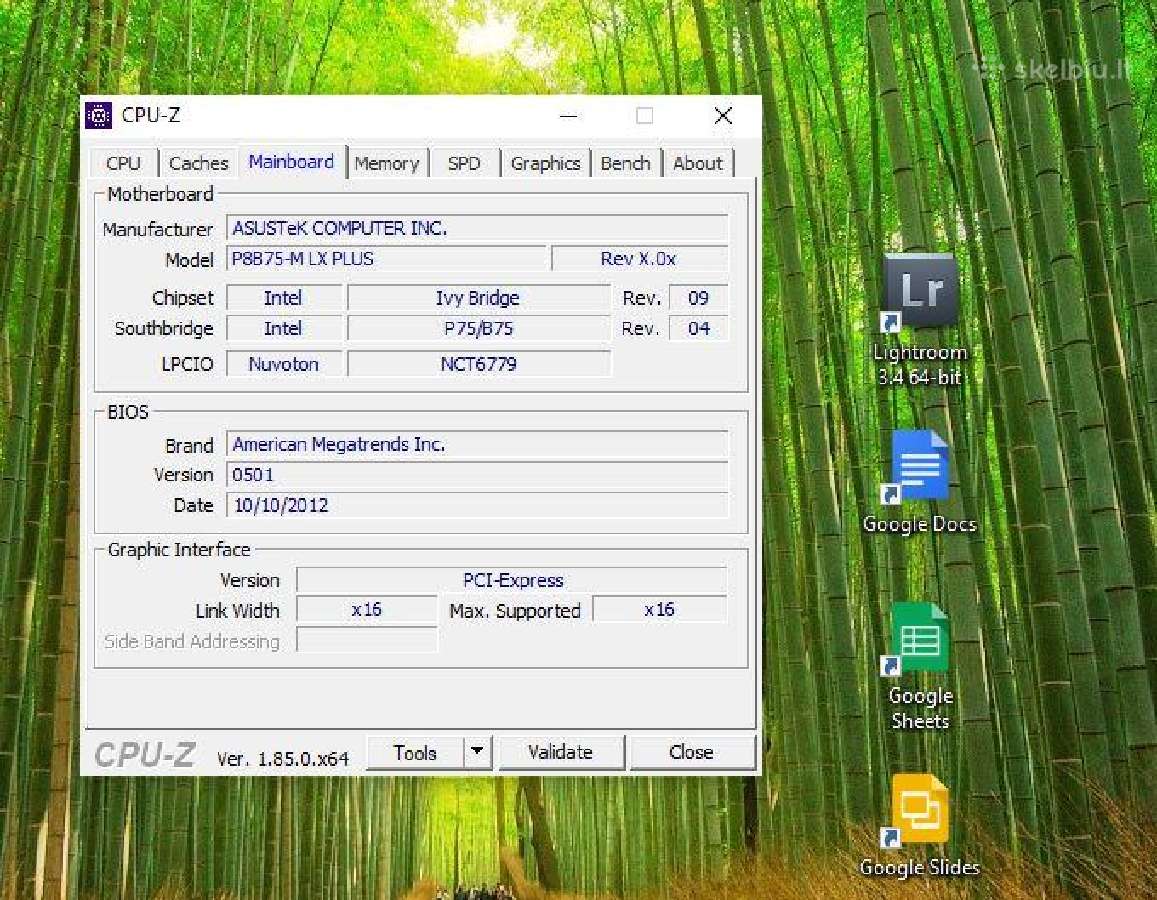
Task: Open the Bench tab
Action: click(625, 163)
